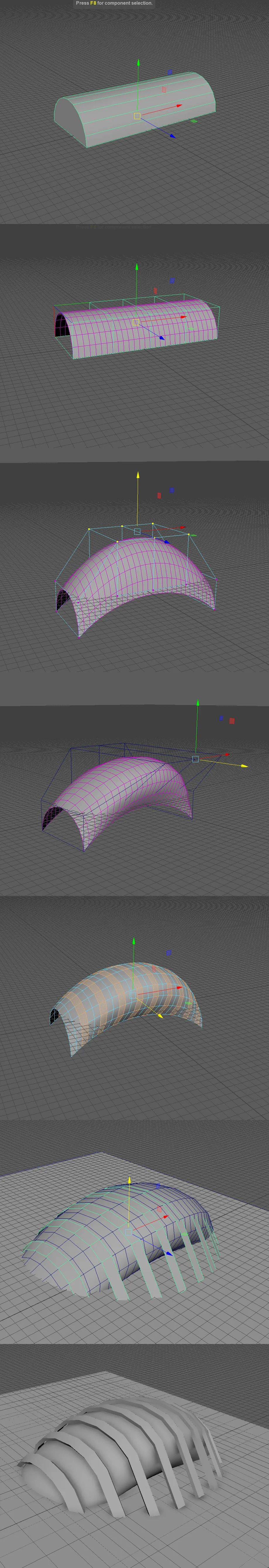Click the manipulator center box on the dark-blue lattice corner
This screenshot has width=269, height=1568.
coord(195,759)
